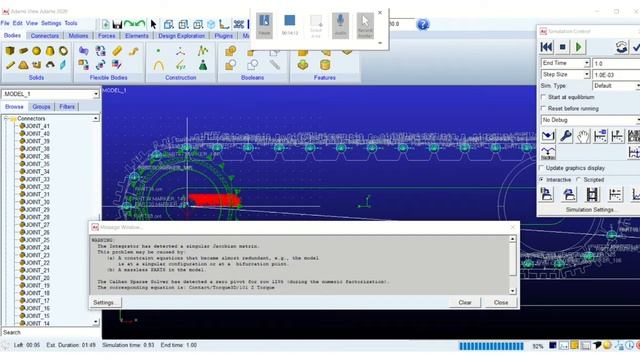Select the Cylinder solid tool
This screenshot has width=640, height=360.
tap(23, 51)
